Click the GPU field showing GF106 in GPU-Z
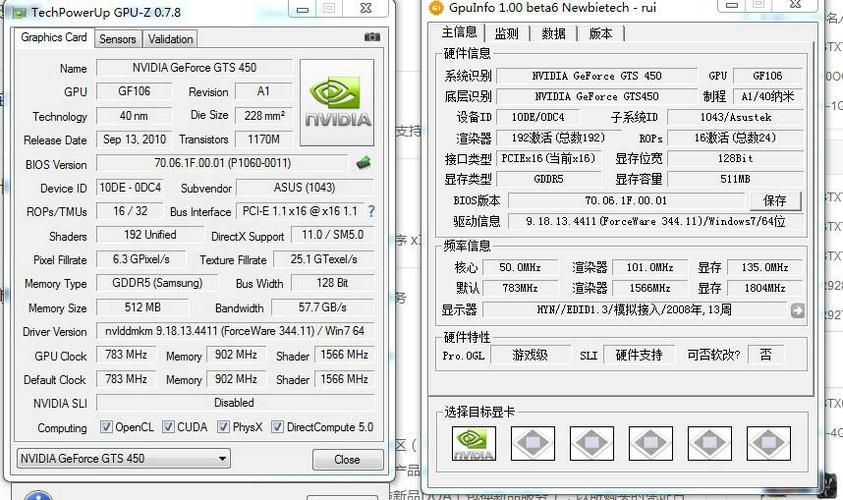The width and height of the screenshot is (843, 500). (x=134, y=91)
